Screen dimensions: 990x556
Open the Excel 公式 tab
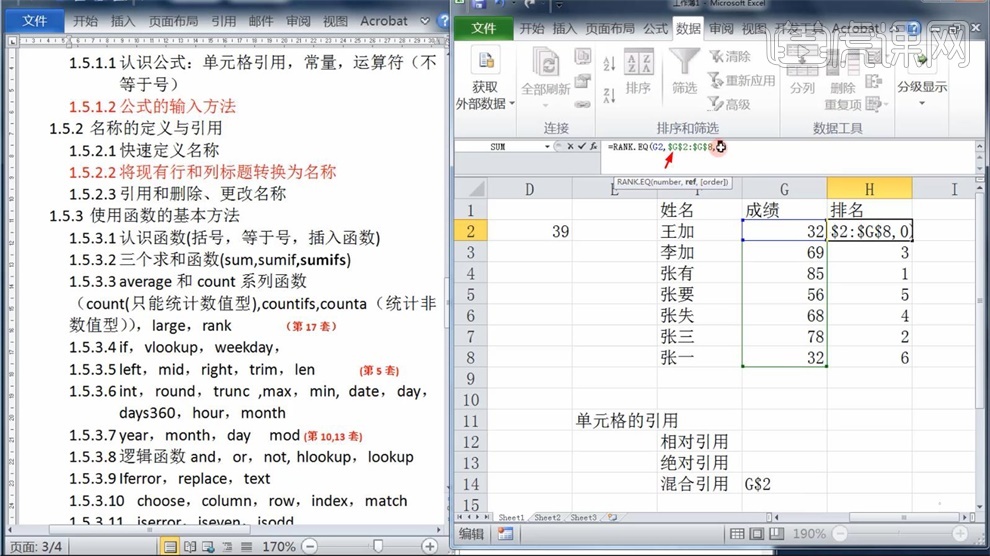[655, 28]
